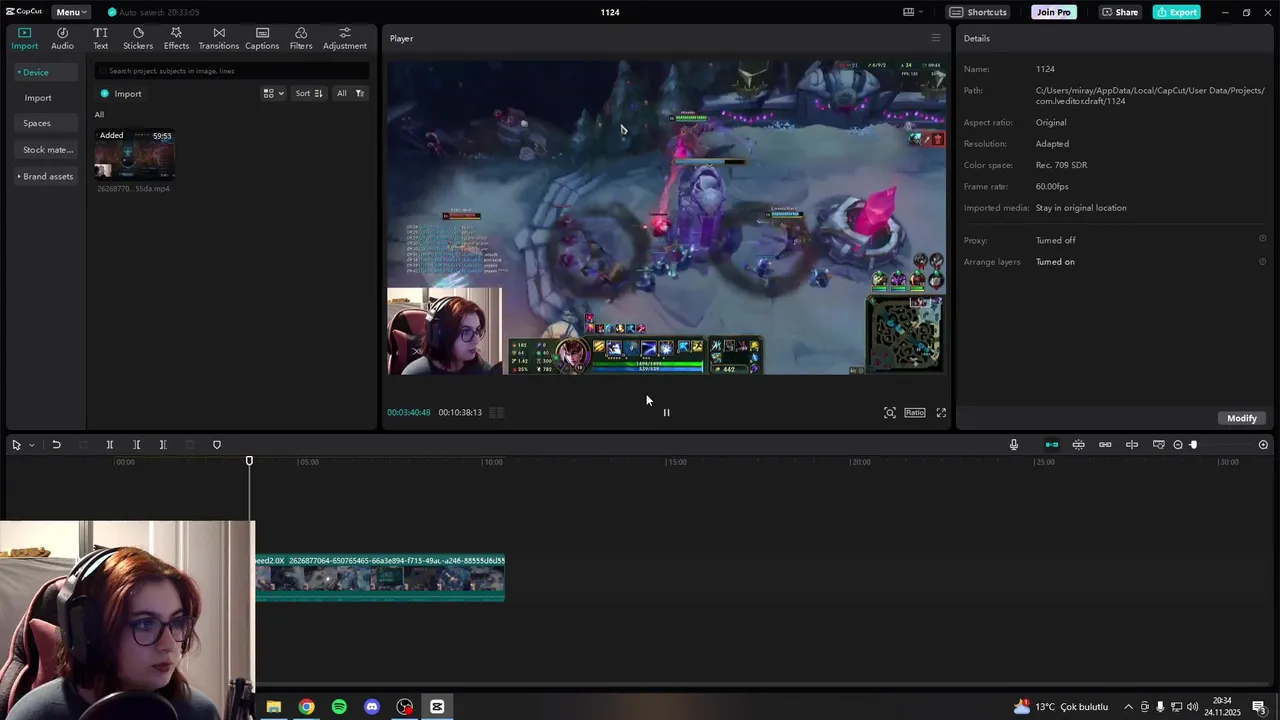
Task: Click the Delete left trim tool
Action: (137, 445)
